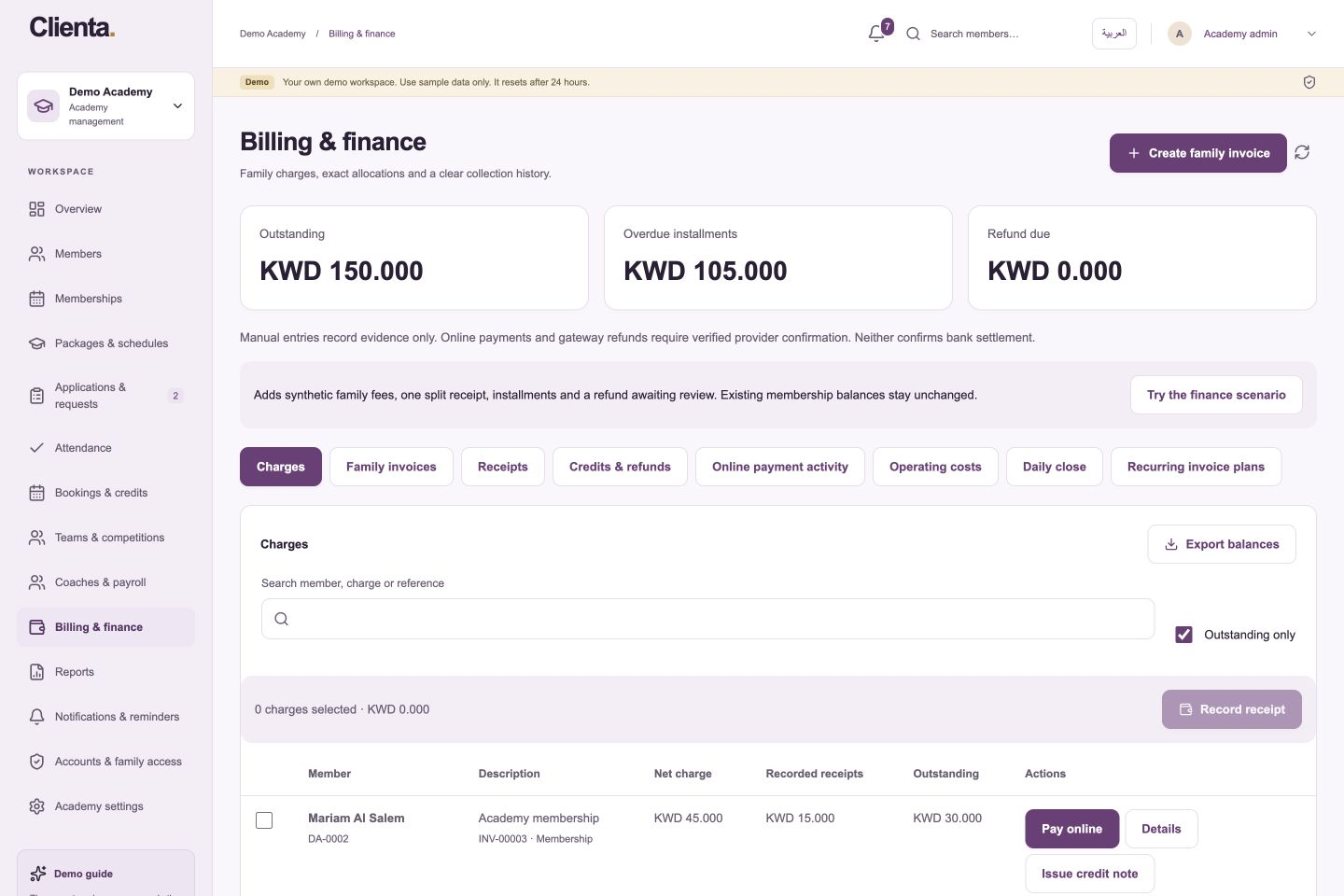Expand the Demo Academy workspace switcher
1344x896 pixels.
click(105, 106)
